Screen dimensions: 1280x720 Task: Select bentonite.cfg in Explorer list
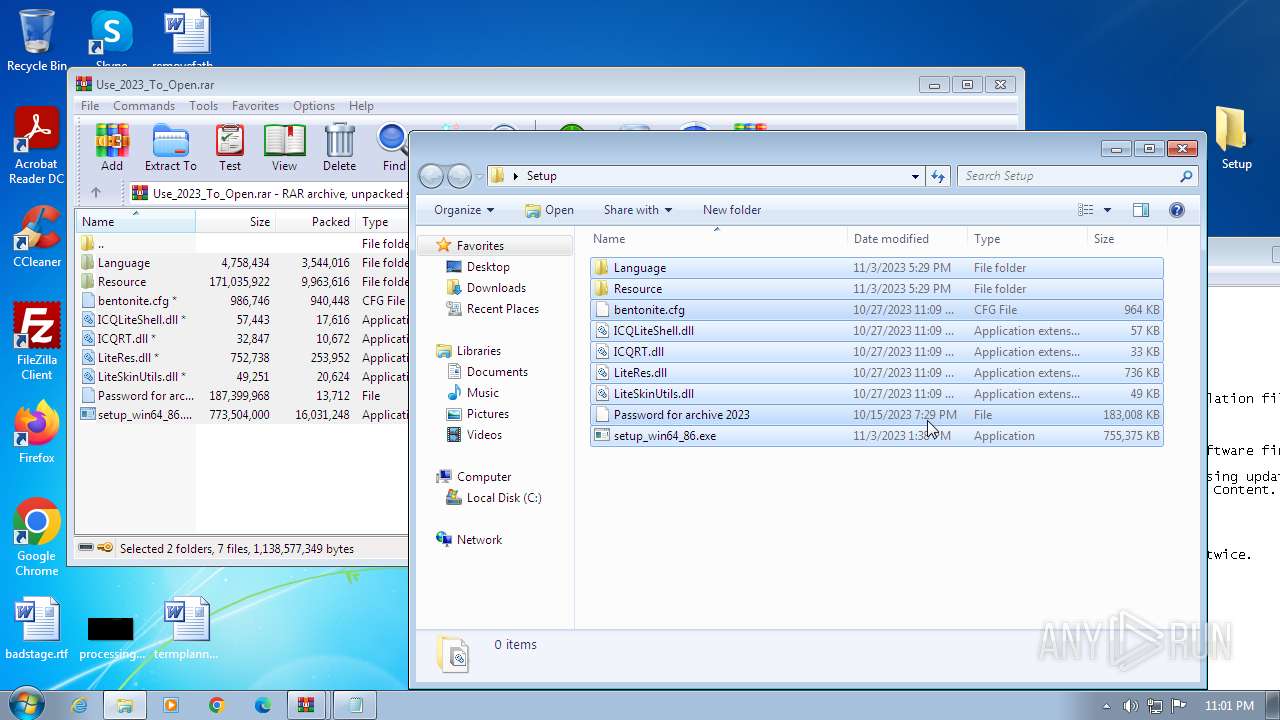point(876,310)
